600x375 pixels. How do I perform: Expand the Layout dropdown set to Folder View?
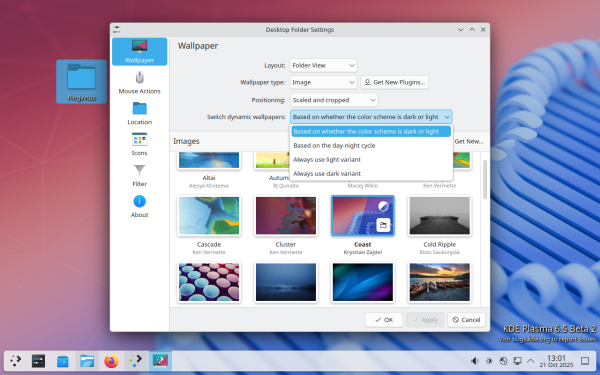pyautogui.click(x=323, y=65)
